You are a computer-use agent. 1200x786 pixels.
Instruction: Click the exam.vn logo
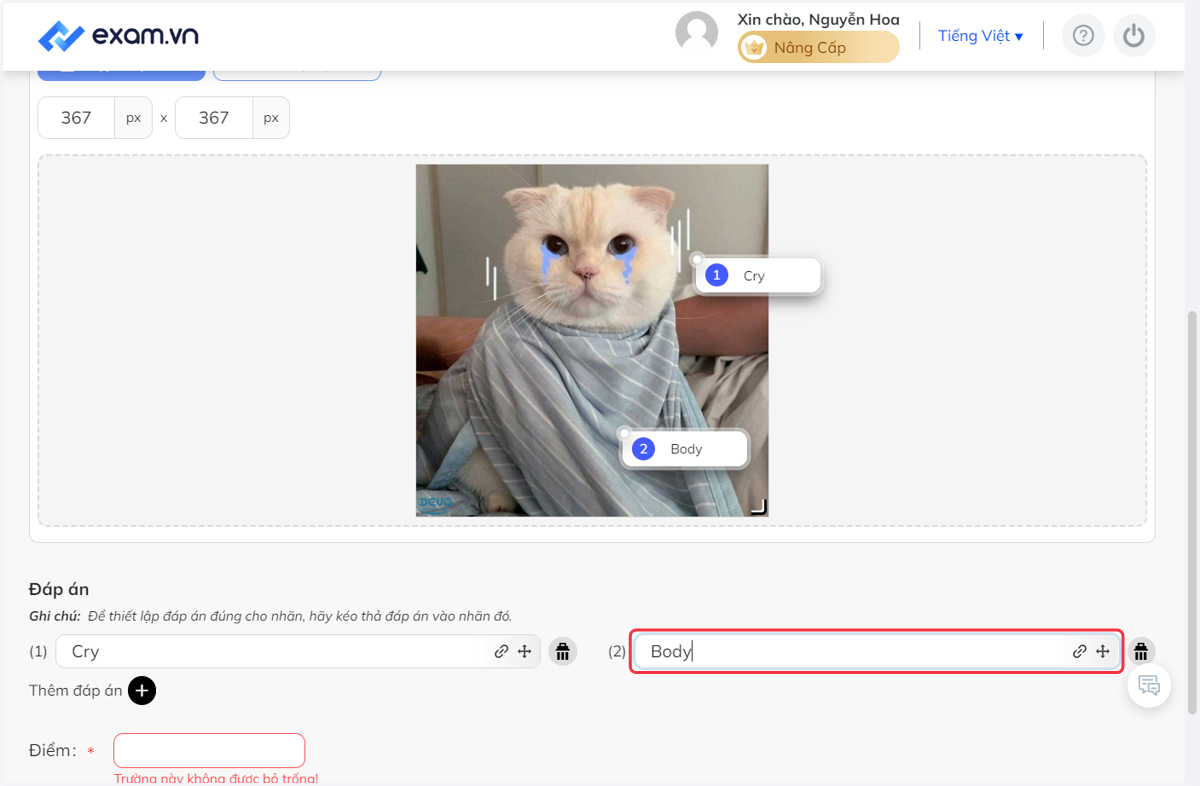click(x=118, y=36)
